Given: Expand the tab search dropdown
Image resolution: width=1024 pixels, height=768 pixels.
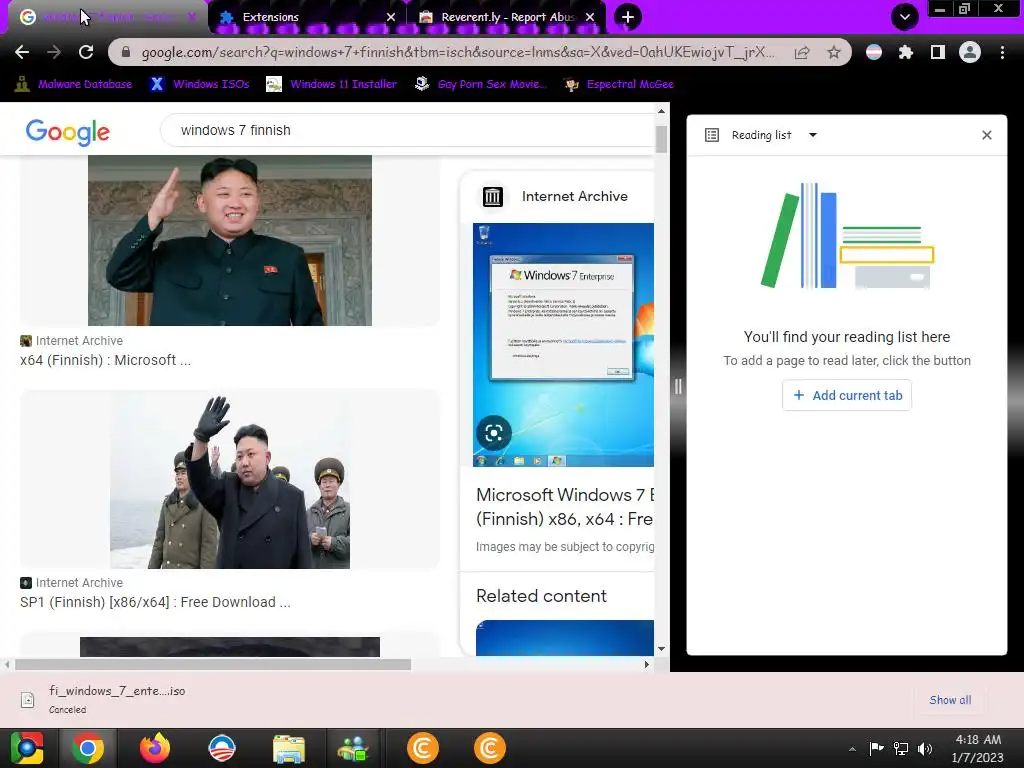Looking at the screenshot, I should pos(904,17).
